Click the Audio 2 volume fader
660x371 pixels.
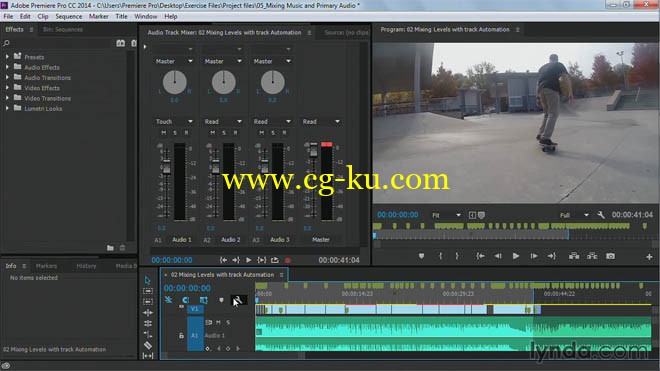pyautogui.click(x=215, y=168)
